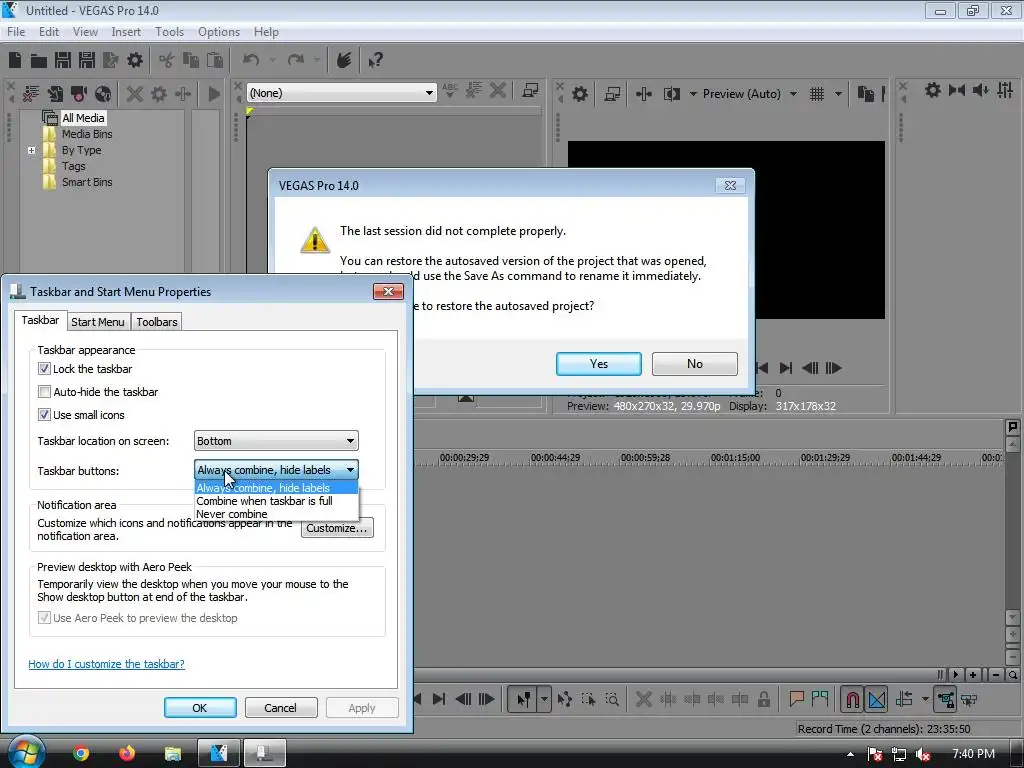1024x768 pixels.
Task: Click the Insert Region icon
Action: (820, 699)
